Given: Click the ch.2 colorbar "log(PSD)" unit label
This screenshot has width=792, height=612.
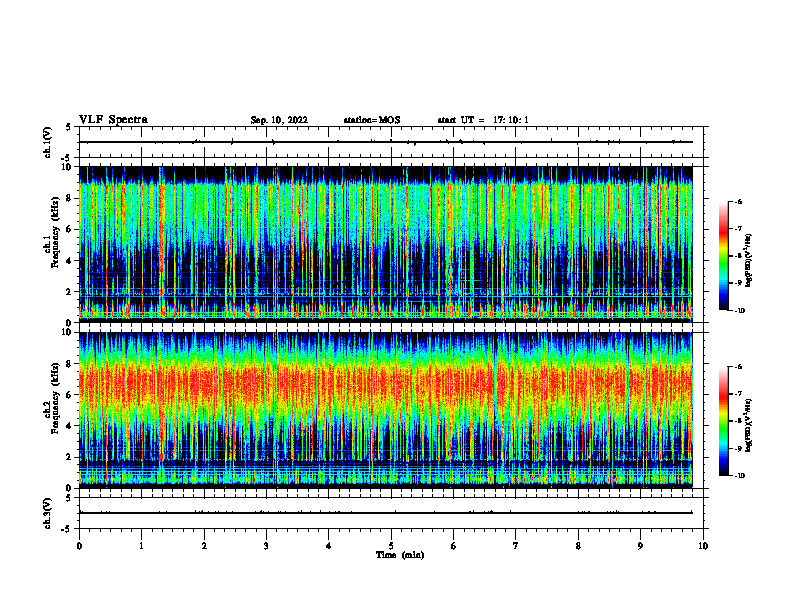Looking at the screenshot, I should pos(749,425).
